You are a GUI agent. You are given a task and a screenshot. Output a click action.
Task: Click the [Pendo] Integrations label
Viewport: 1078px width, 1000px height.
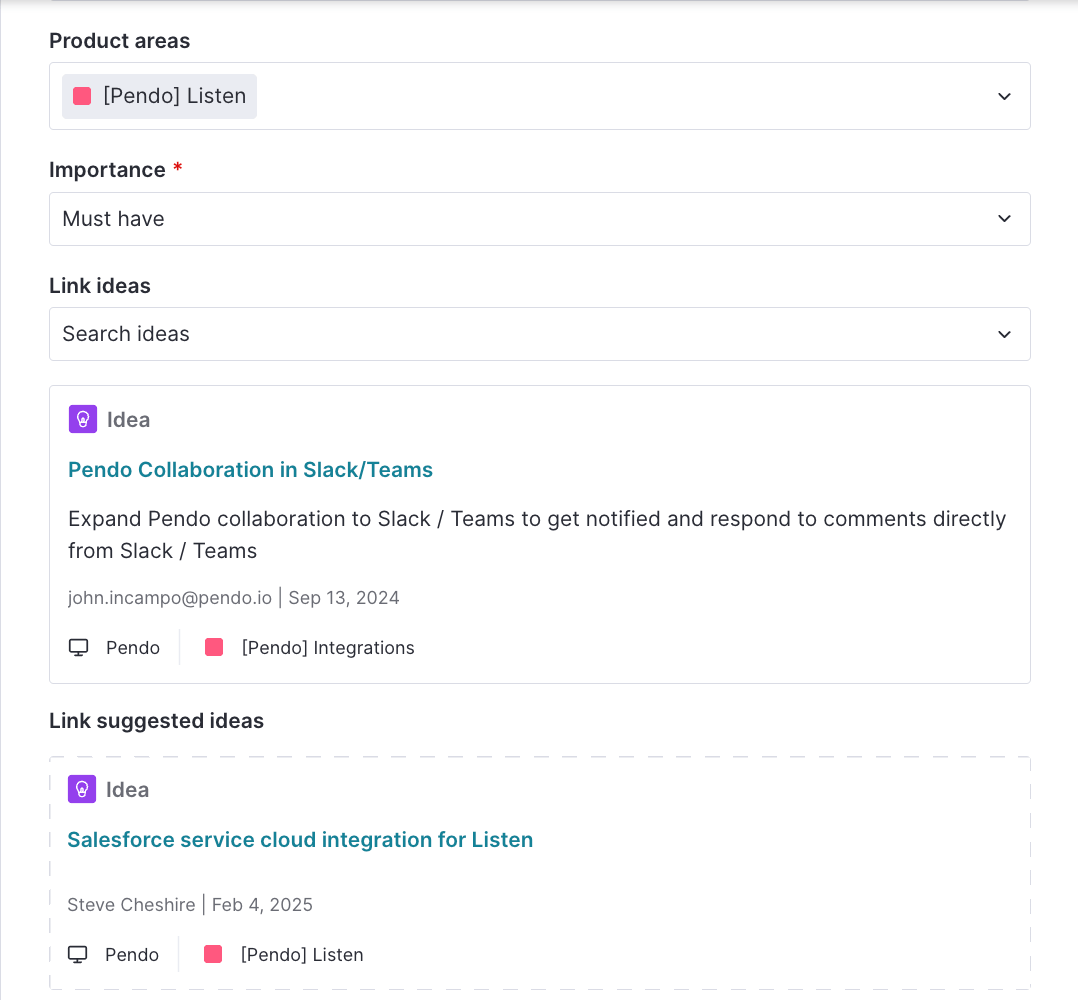click(x=328, y=647)
